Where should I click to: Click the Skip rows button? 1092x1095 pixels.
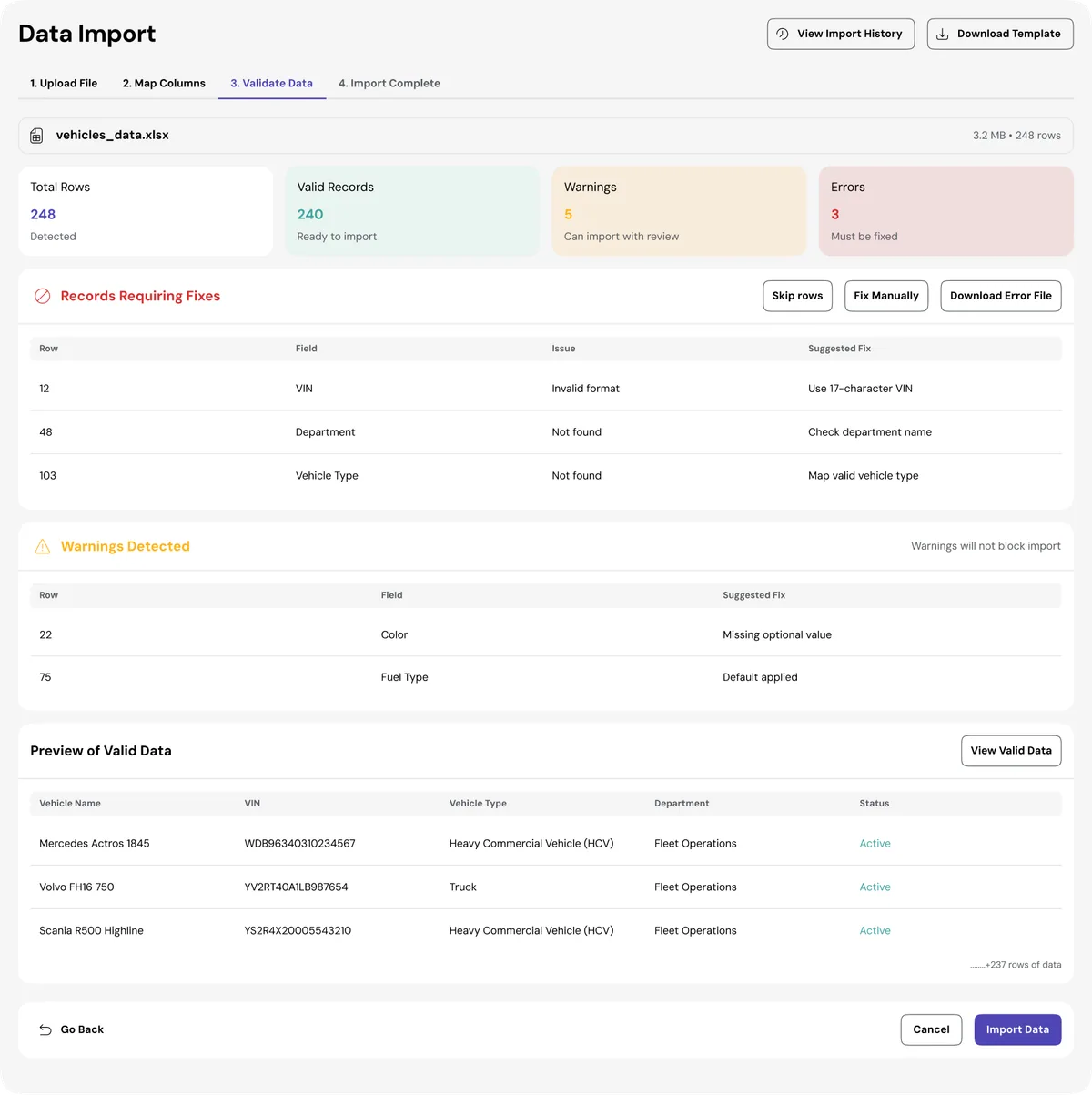797,296
